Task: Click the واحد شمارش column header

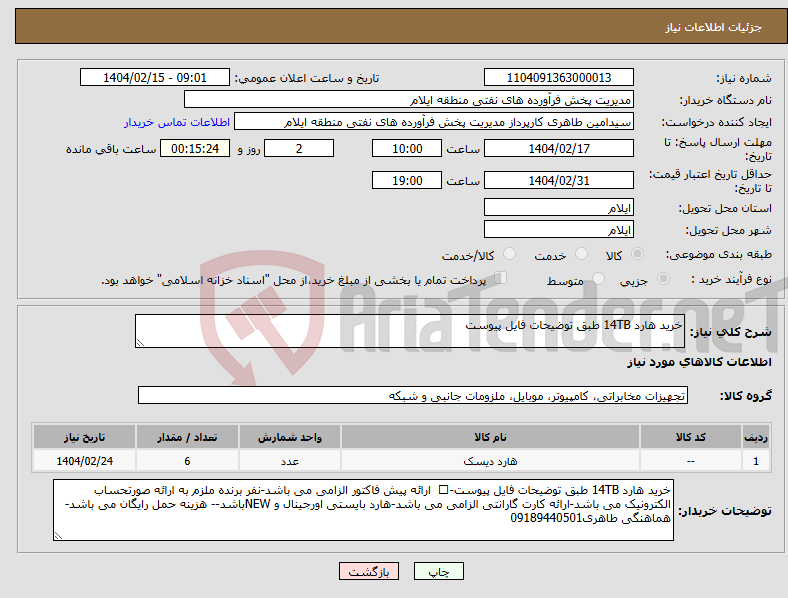Action: [x=290, y=437]
